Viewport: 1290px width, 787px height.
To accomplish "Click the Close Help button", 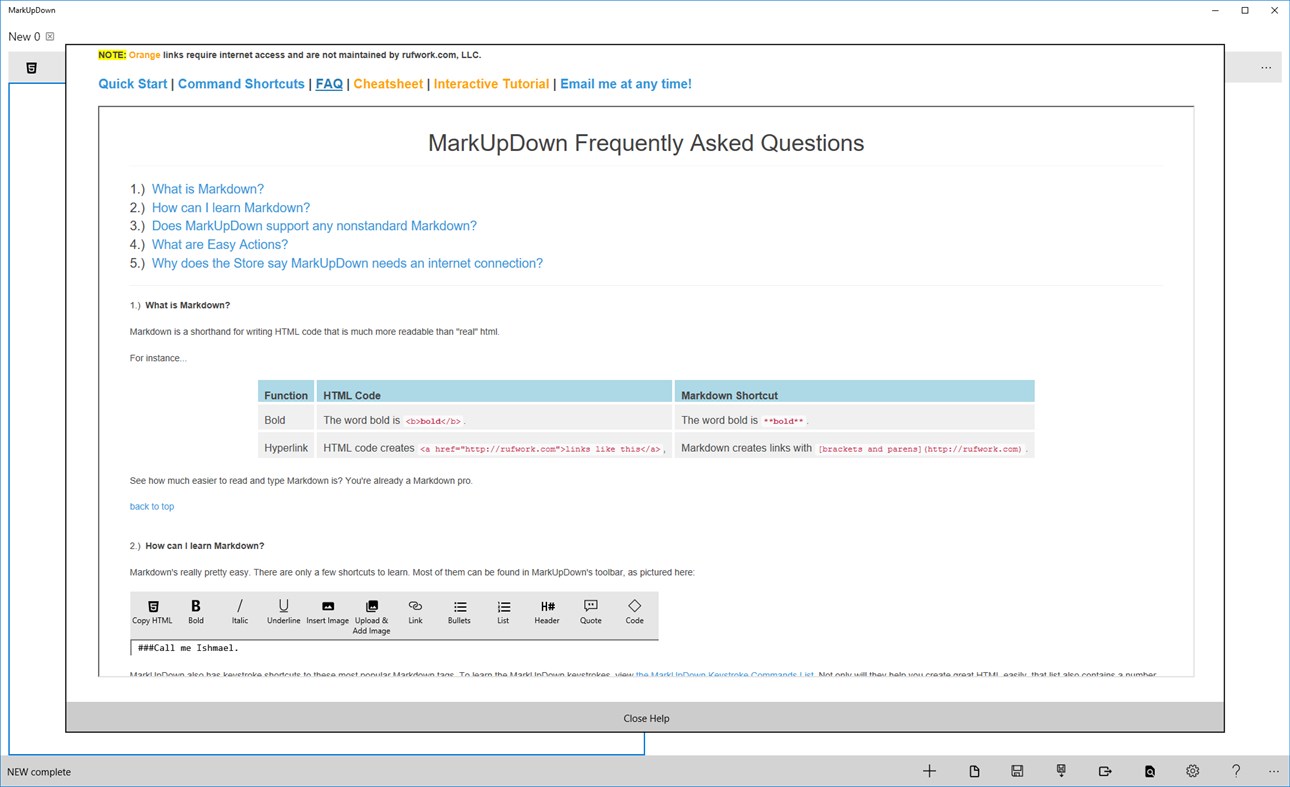I will [645, 717].
